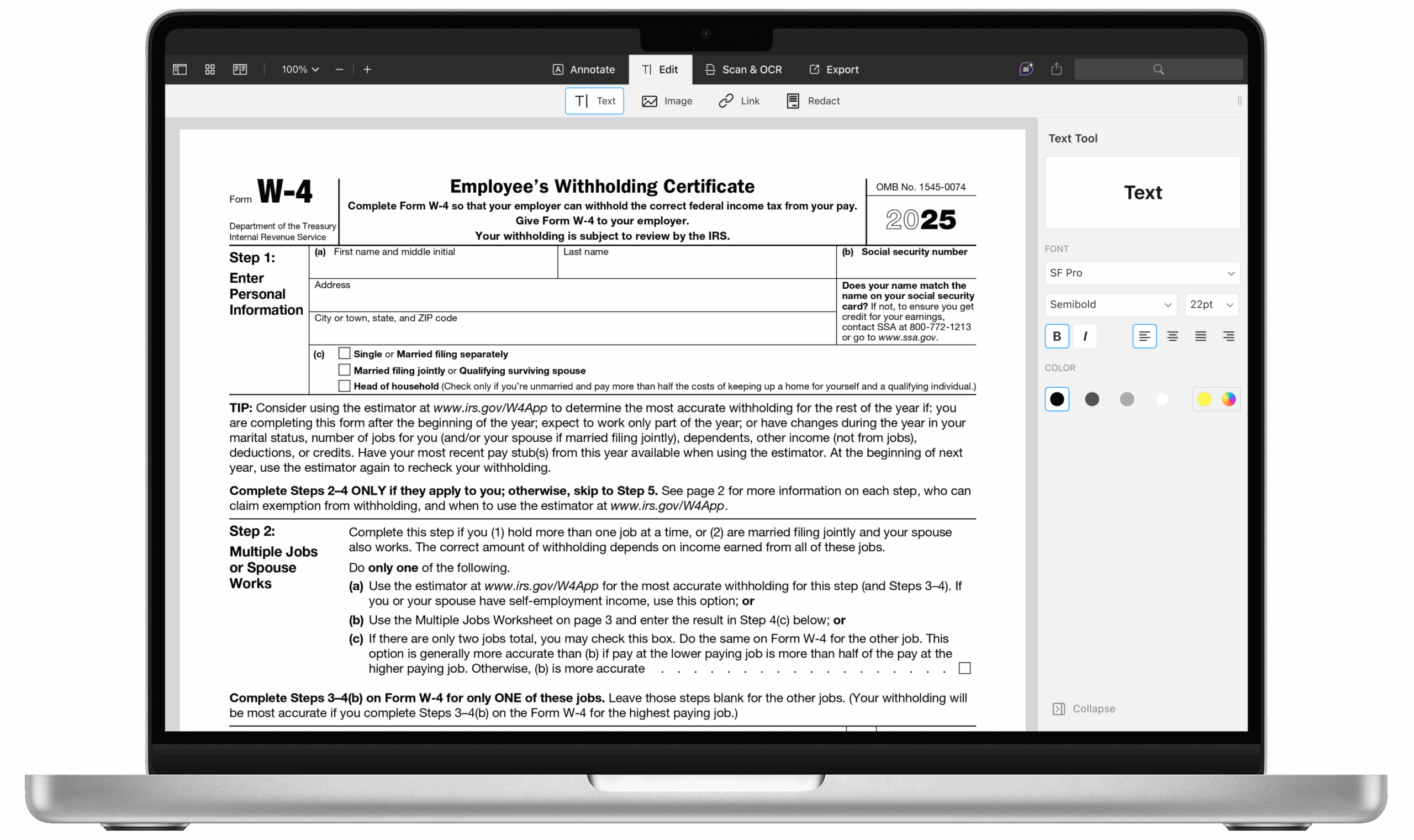Screen dimensions: 1414x840
Task: Activate the Redact tool
Action: (812, 101)
